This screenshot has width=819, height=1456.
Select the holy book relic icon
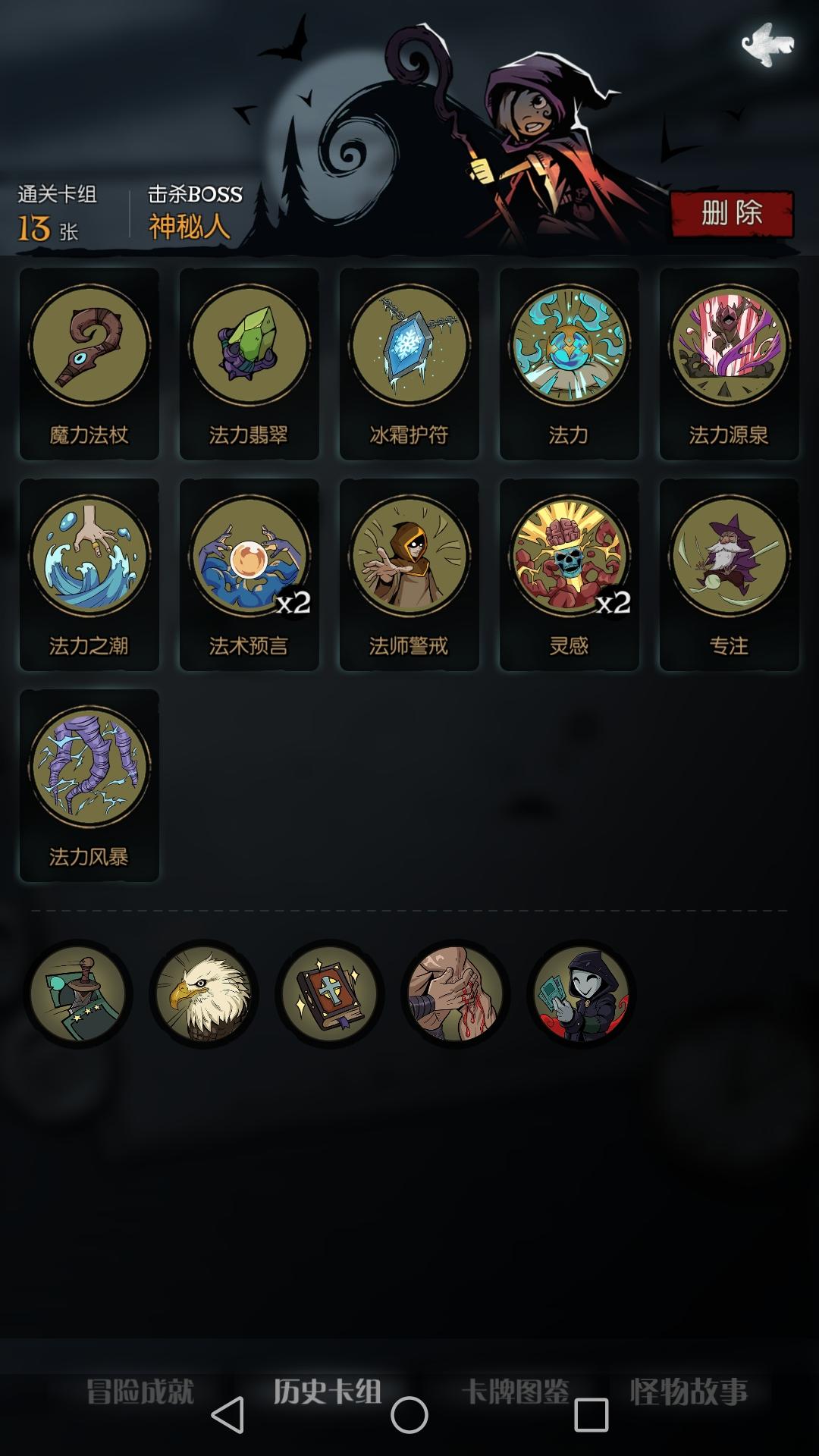(x=329, y=993)
